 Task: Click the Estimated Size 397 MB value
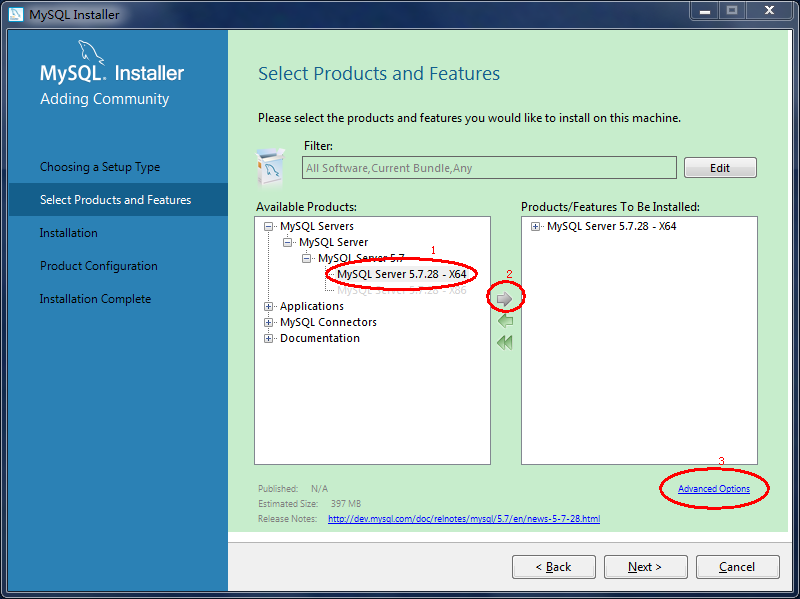point(346,504)
